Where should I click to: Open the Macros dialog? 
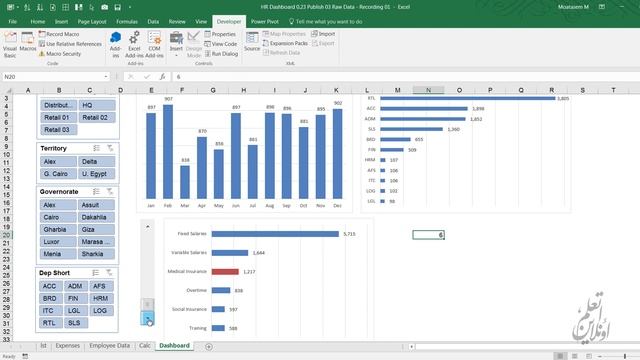pos(28,42)
